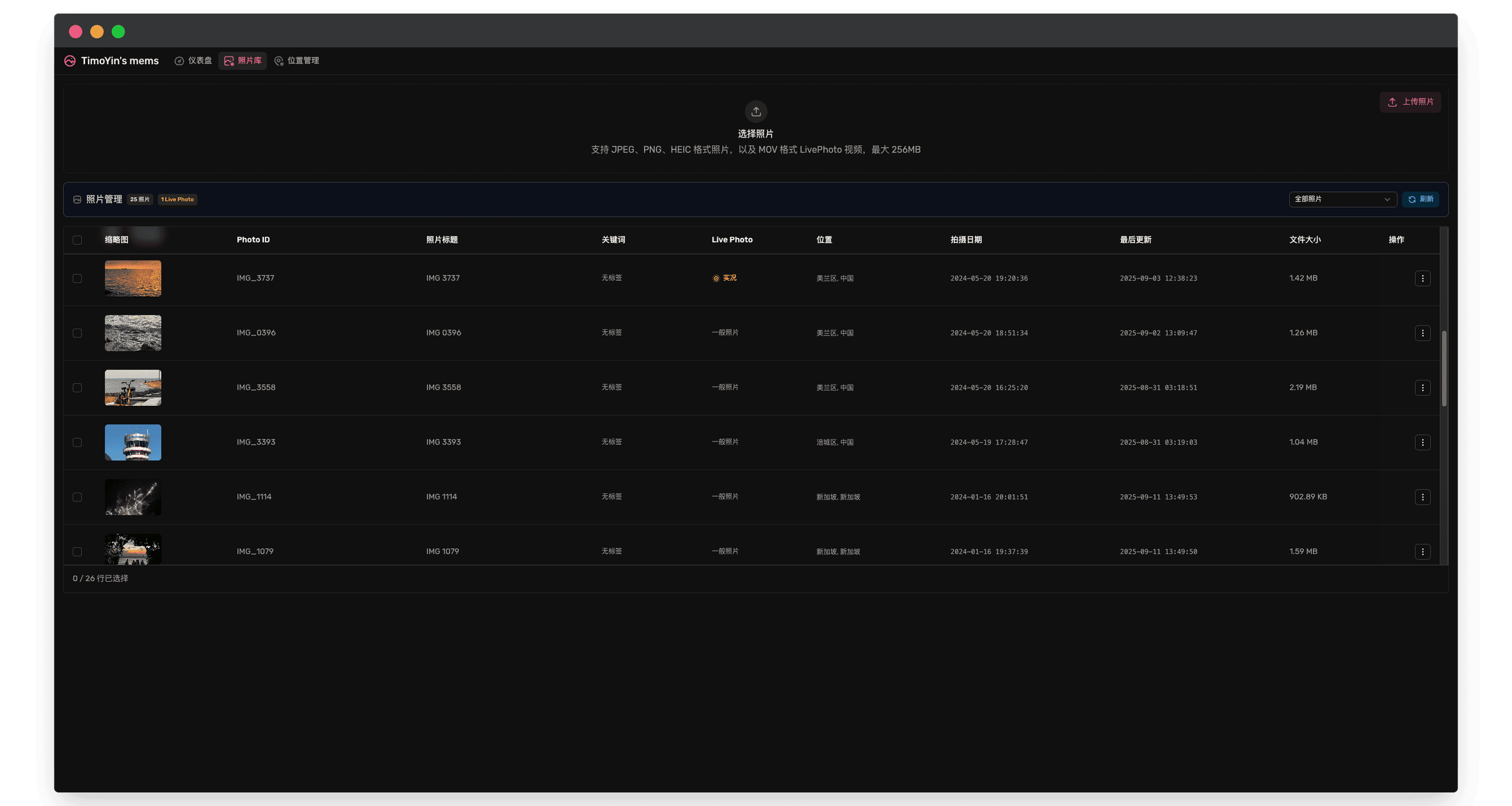The image size is (1512, 806).
Task: Open actions menu for IMG_3737 row
Action: click(x=1422, y=278)
